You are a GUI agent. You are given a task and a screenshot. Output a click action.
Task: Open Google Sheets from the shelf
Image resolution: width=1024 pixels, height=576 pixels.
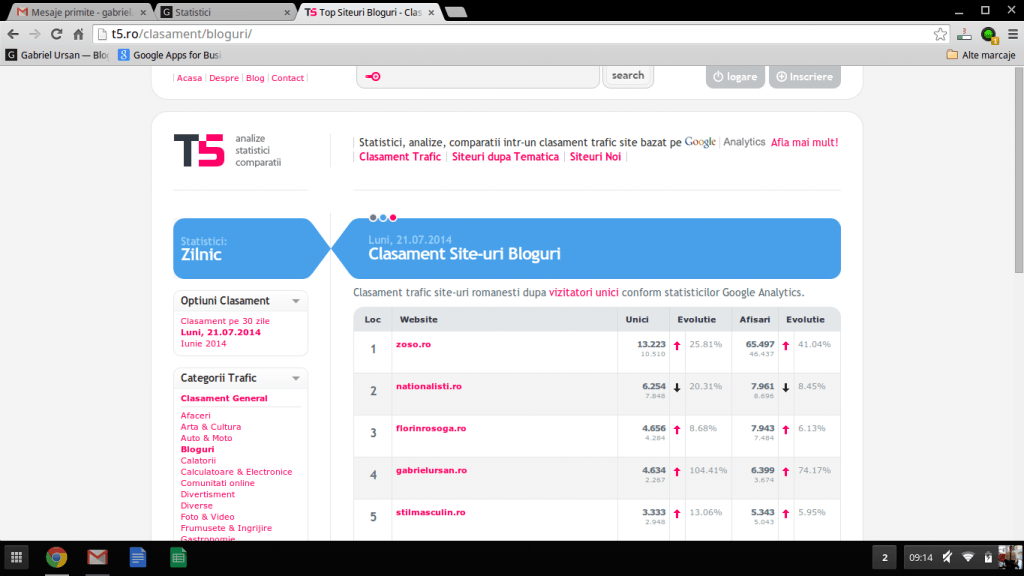click(x=178, y=557)
